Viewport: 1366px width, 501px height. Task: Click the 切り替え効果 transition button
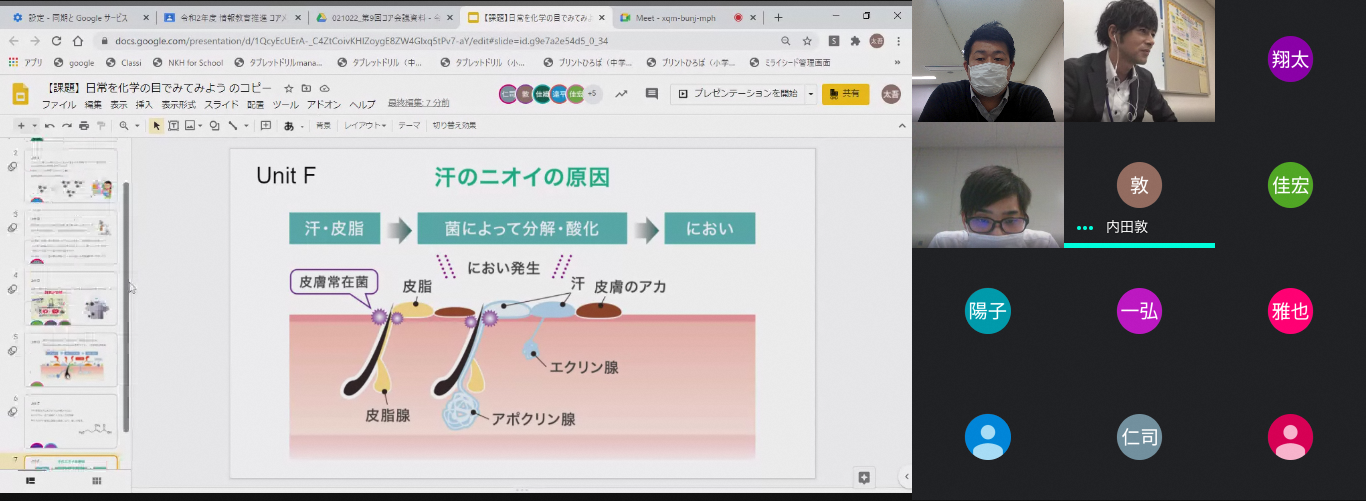[454, 126]
